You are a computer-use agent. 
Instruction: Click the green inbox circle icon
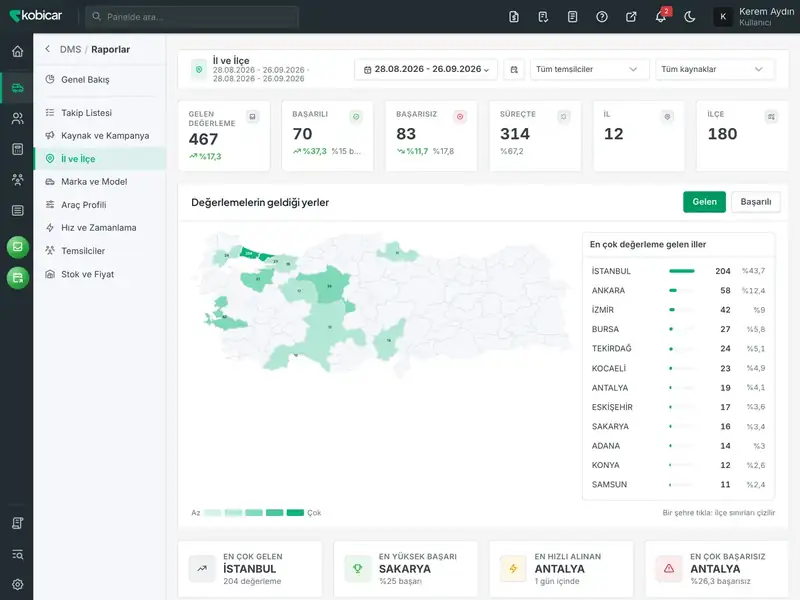tap(17, 247)
